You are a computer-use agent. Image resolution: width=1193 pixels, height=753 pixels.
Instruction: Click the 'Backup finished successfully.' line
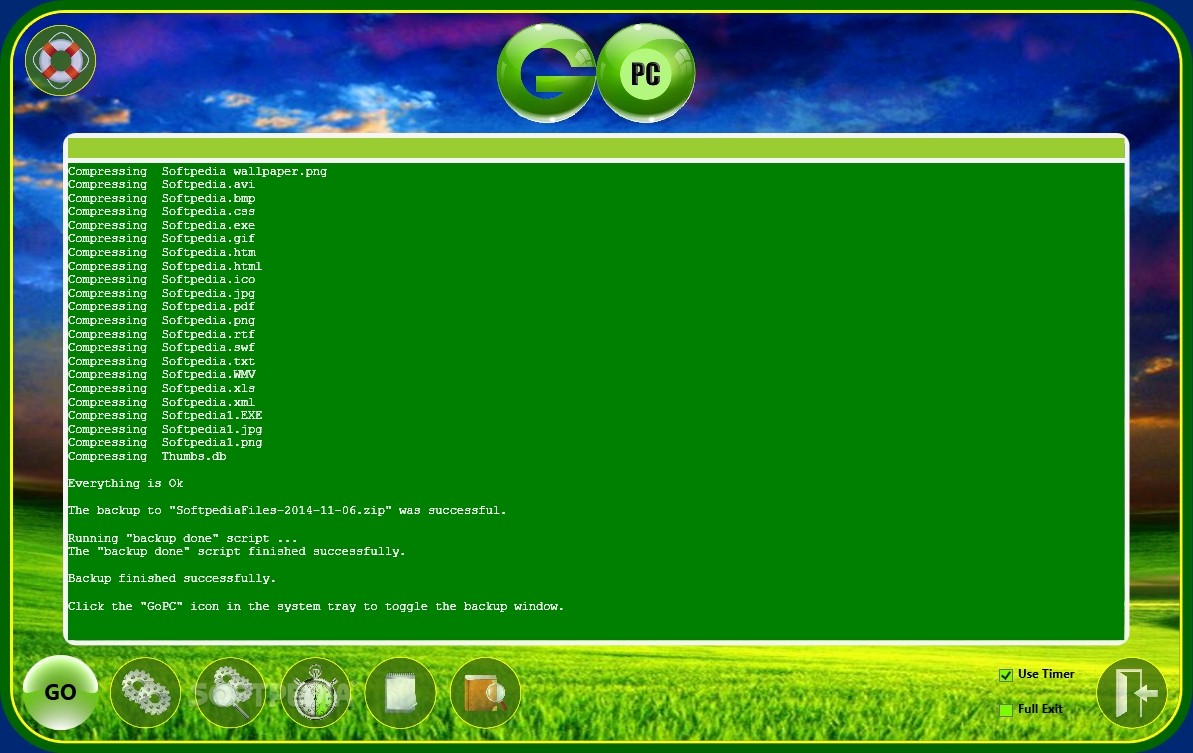click(x=172, y=579)
